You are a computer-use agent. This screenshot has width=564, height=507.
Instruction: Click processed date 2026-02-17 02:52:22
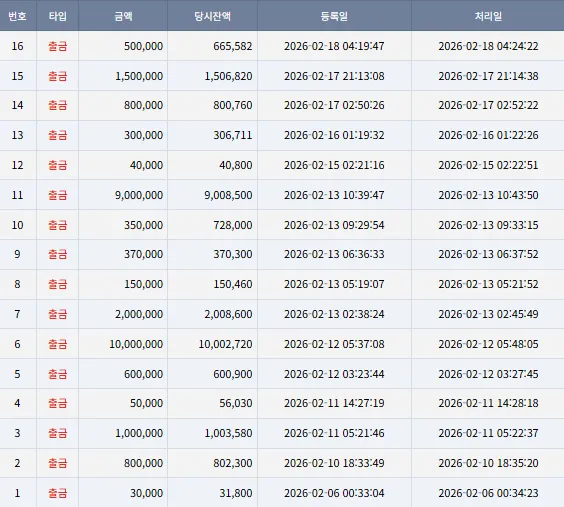(x=488, y=105)
